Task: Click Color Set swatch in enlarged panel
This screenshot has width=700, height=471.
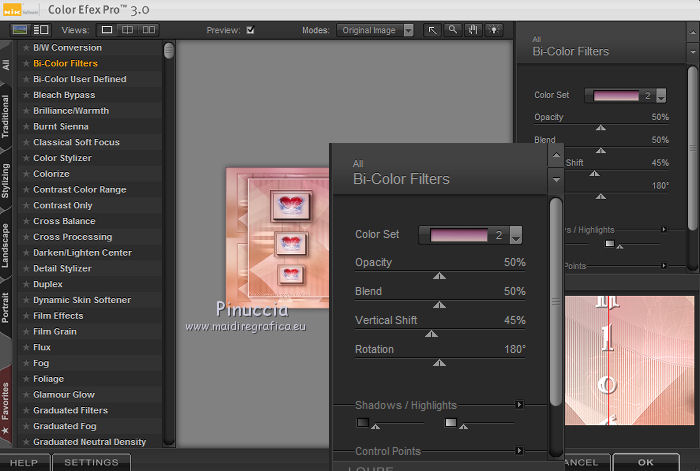Action: pos(458,235)
